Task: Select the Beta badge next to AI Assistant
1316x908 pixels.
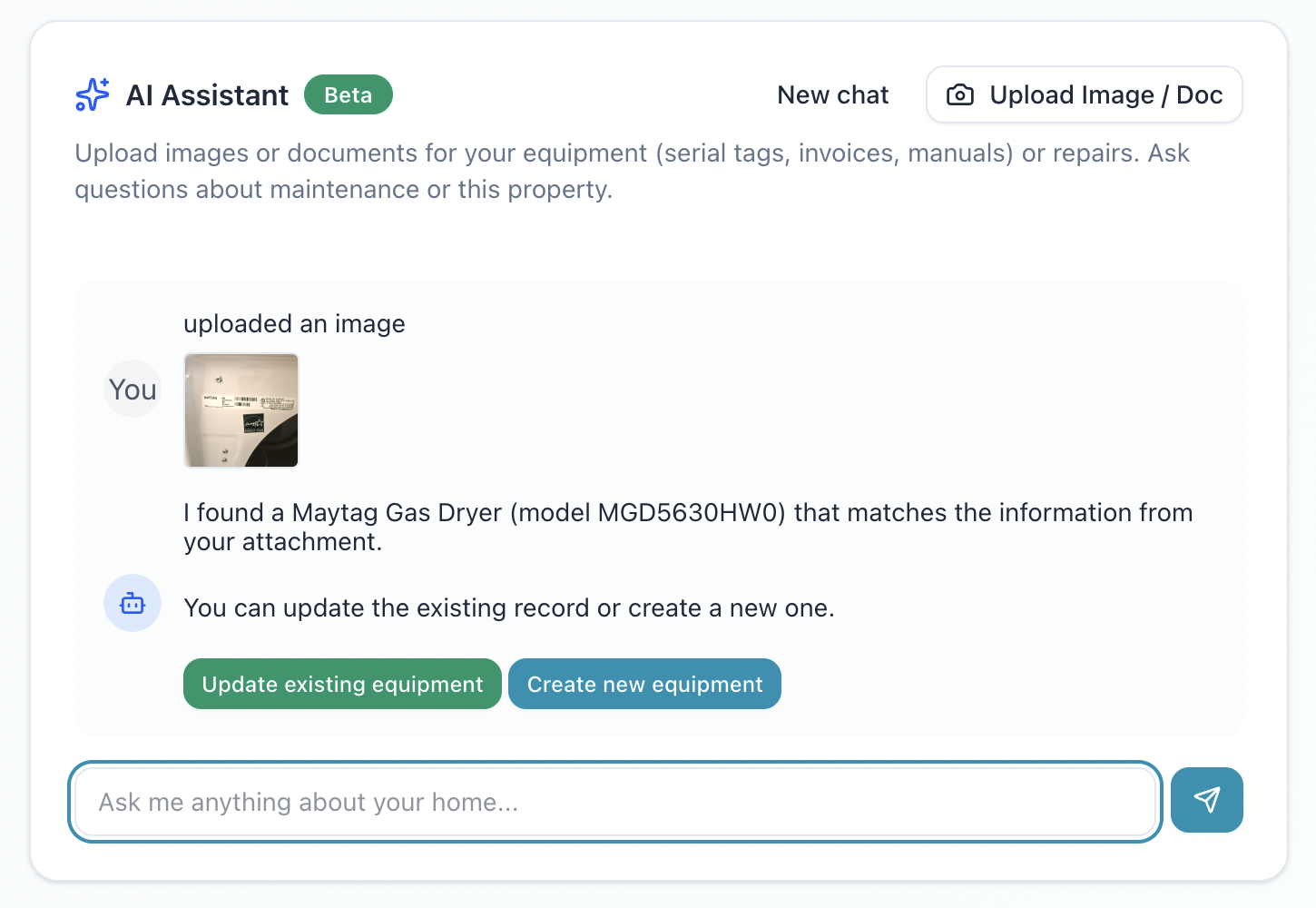Action: (x=349, y=94)
